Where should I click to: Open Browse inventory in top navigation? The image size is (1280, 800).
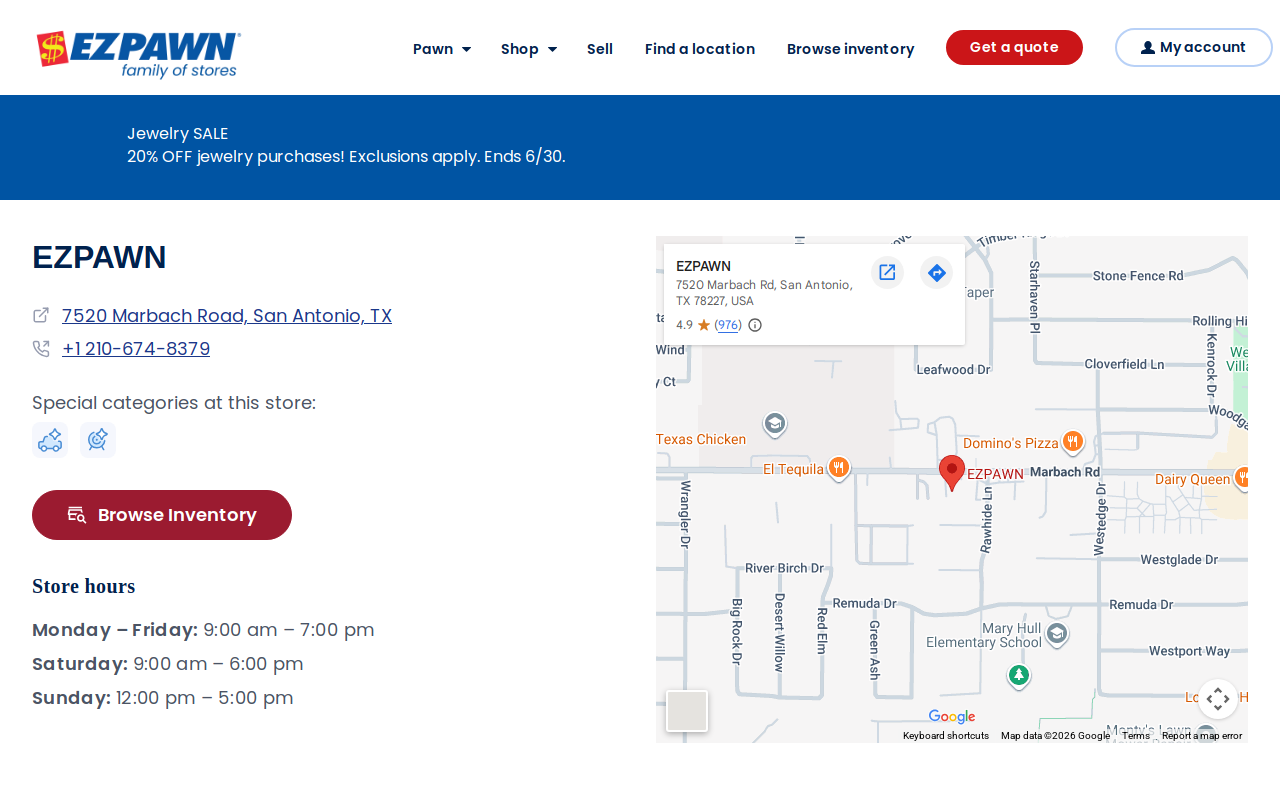851,49
